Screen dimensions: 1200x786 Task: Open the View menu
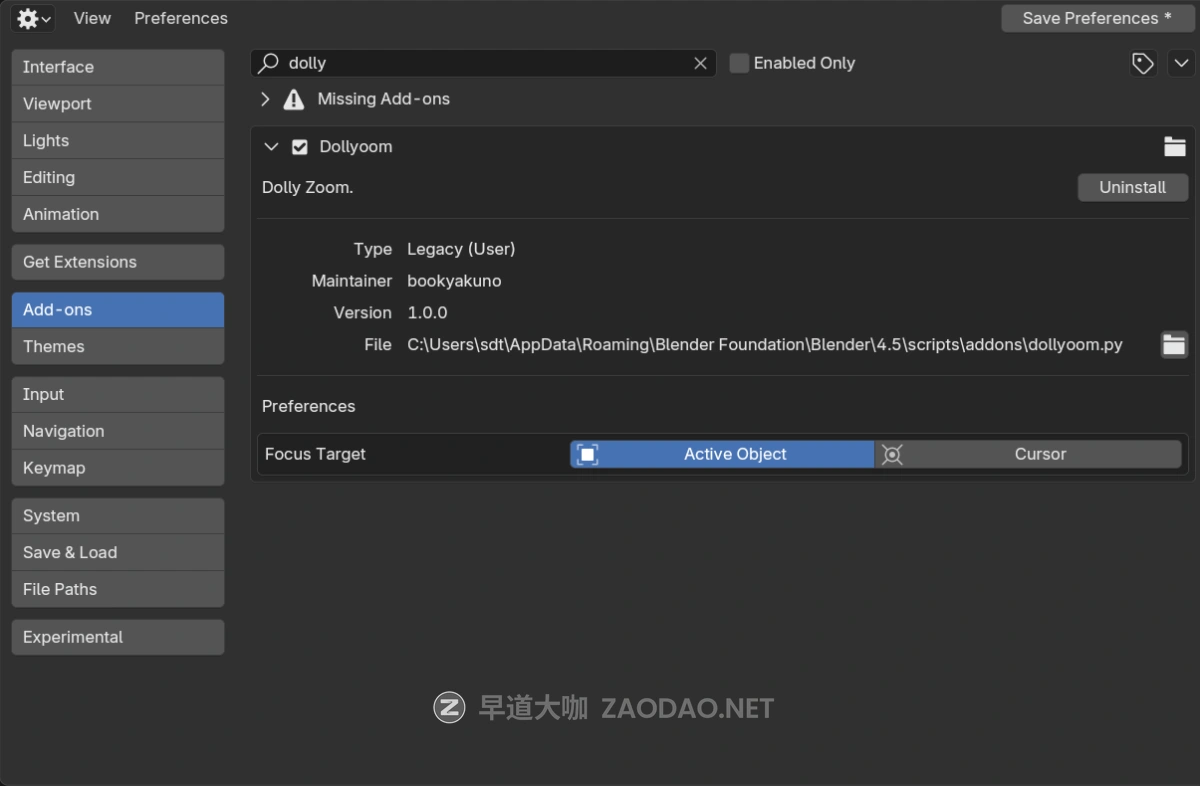click(x=92, y=18)
